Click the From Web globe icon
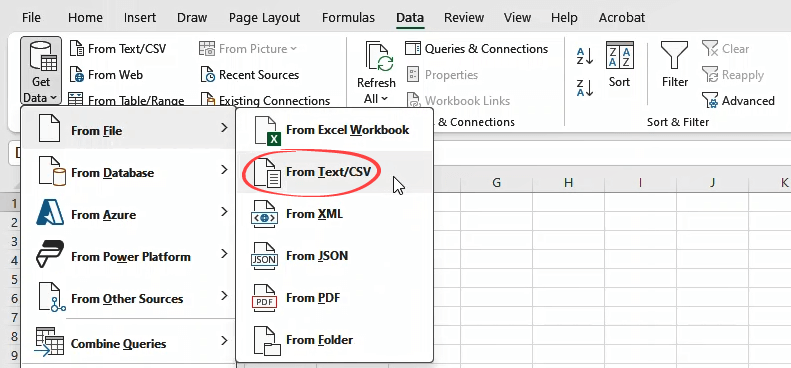This screenshot has width=791, height=368. 77,75
